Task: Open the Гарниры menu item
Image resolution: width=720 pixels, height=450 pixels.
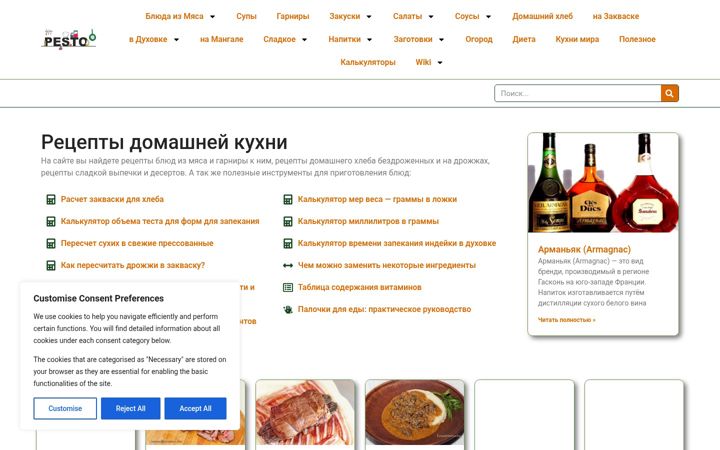Action: pyautogui.click(x=293, y=16)
